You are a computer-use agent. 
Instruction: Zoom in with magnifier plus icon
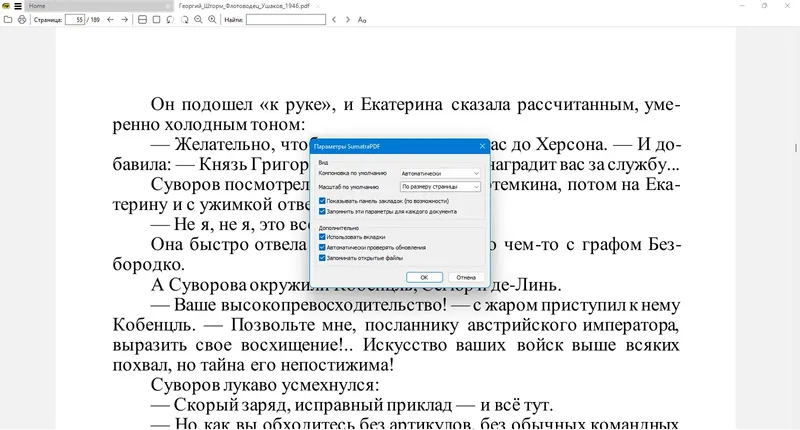pos(212,20)
